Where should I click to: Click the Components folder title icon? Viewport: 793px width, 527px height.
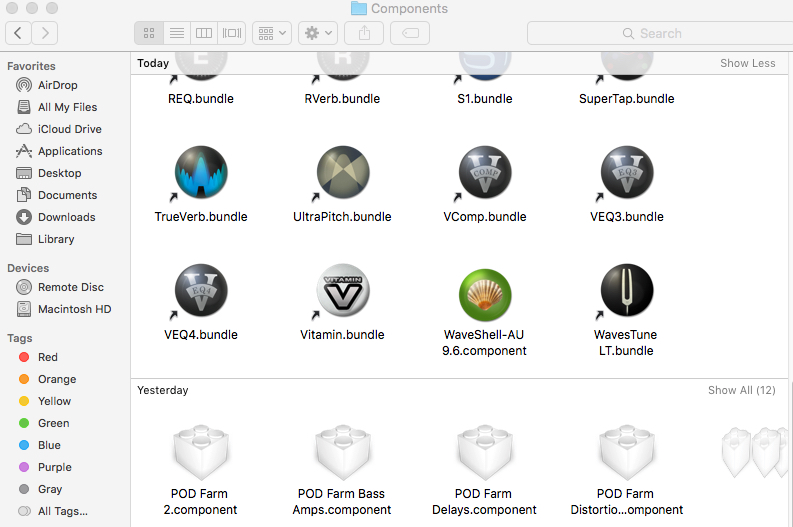(x=359, y=8)
